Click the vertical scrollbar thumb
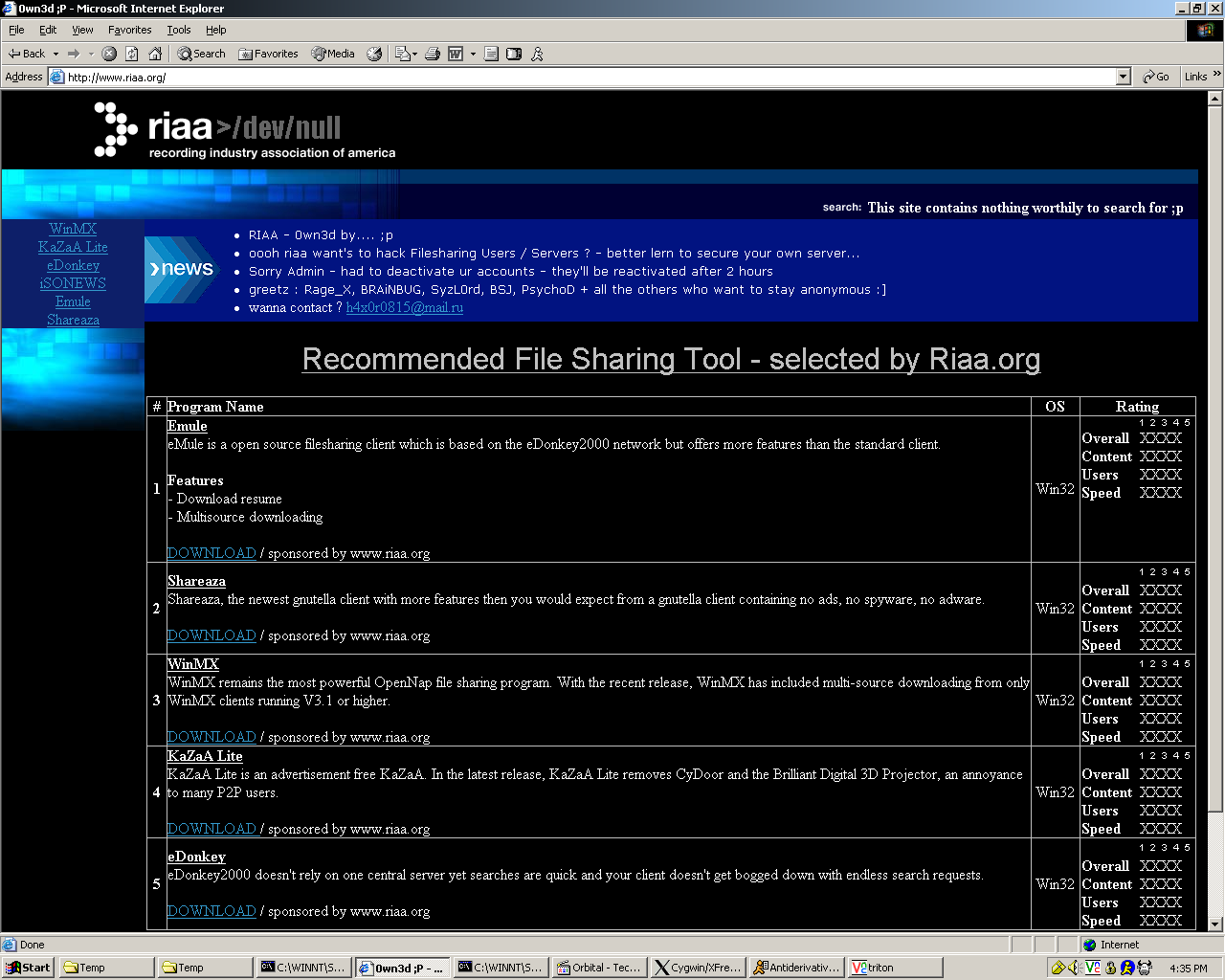 [x=1215, y=459]
